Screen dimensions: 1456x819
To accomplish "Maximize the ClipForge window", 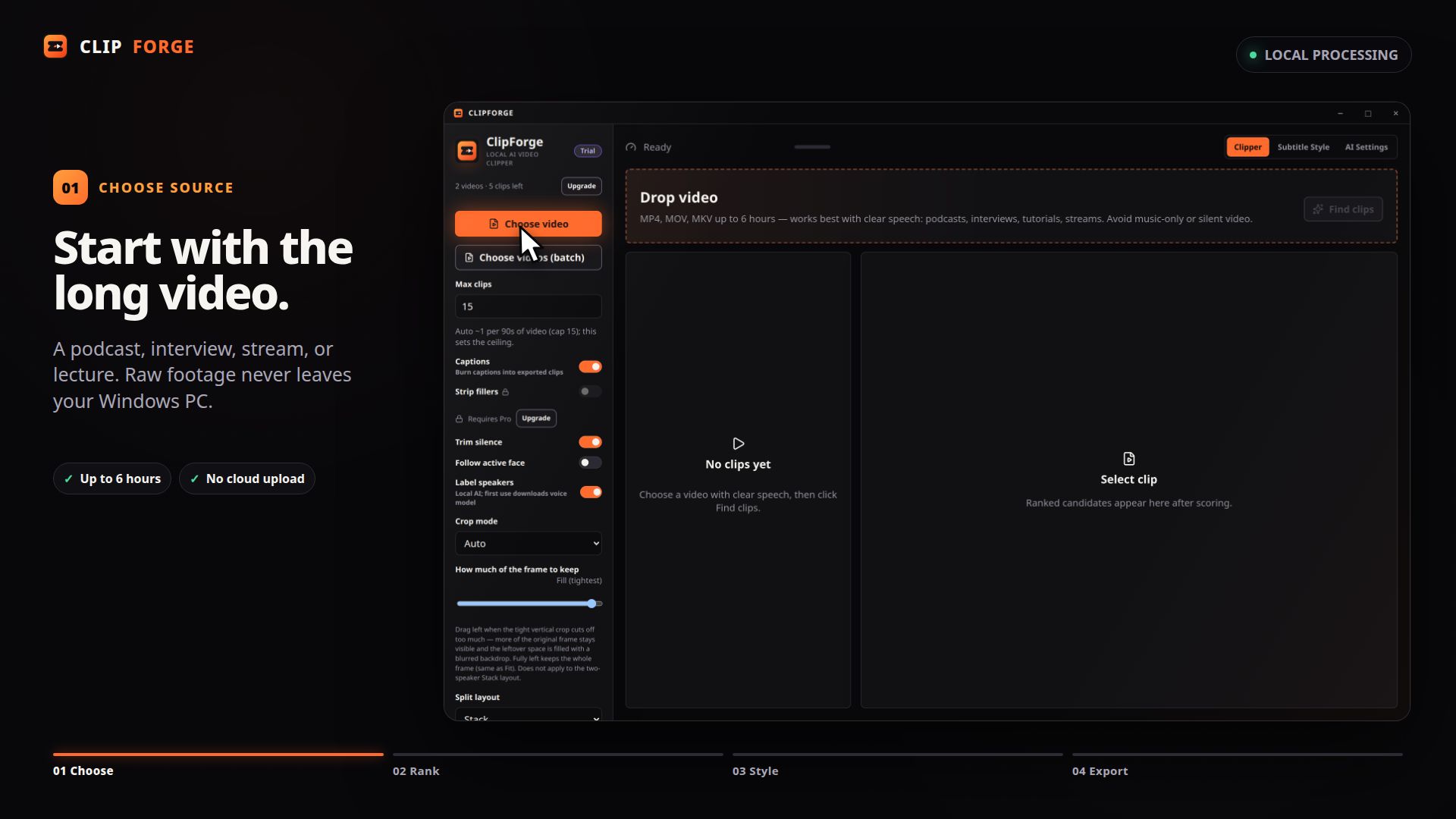I will coord(1368,113).
